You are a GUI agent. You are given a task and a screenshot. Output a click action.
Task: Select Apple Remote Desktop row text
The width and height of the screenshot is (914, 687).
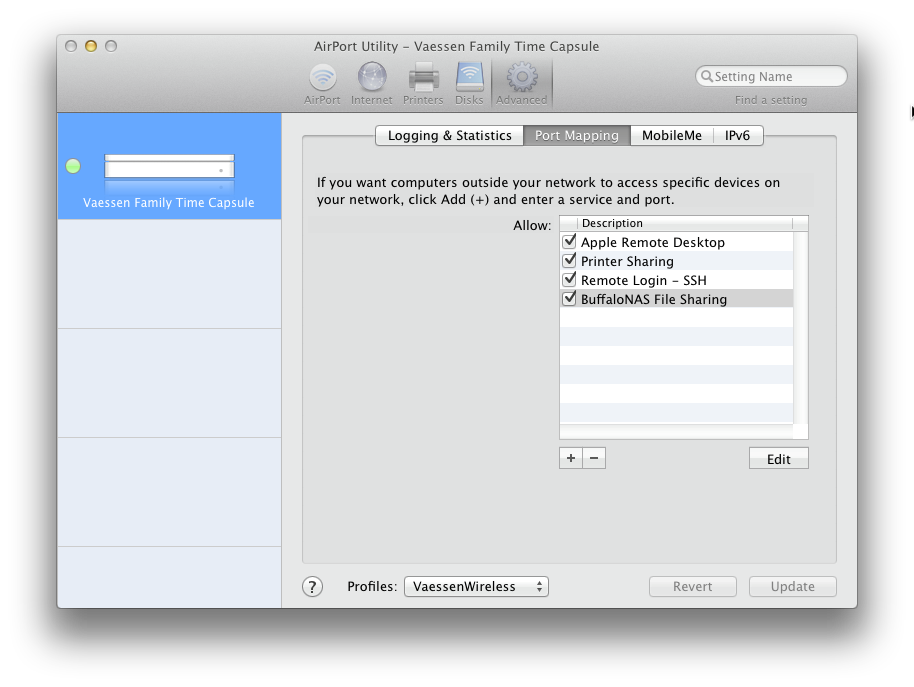click(x=652, y=242)
